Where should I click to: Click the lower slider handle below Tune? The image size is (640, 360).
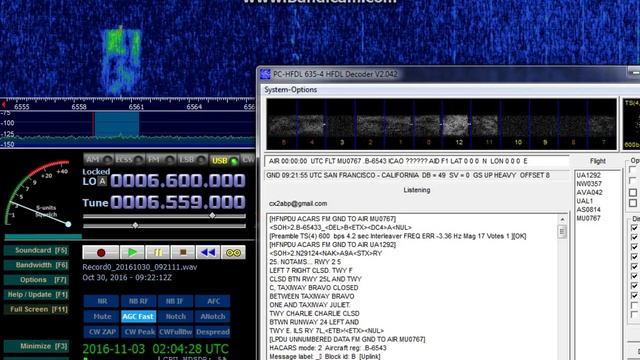136,225
